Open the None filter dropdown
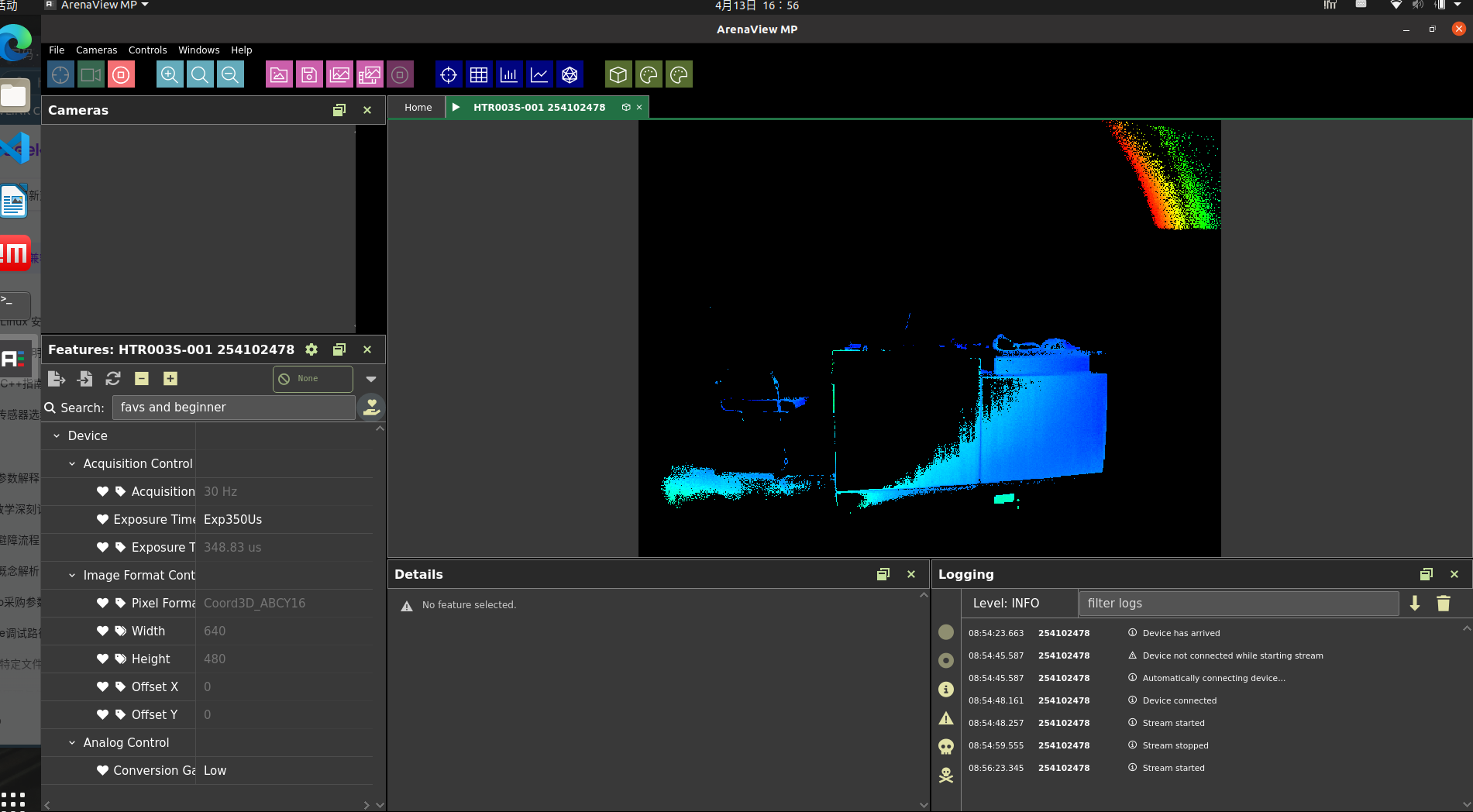This screenshot has width=1473, height=812. (x=313, y=379)
